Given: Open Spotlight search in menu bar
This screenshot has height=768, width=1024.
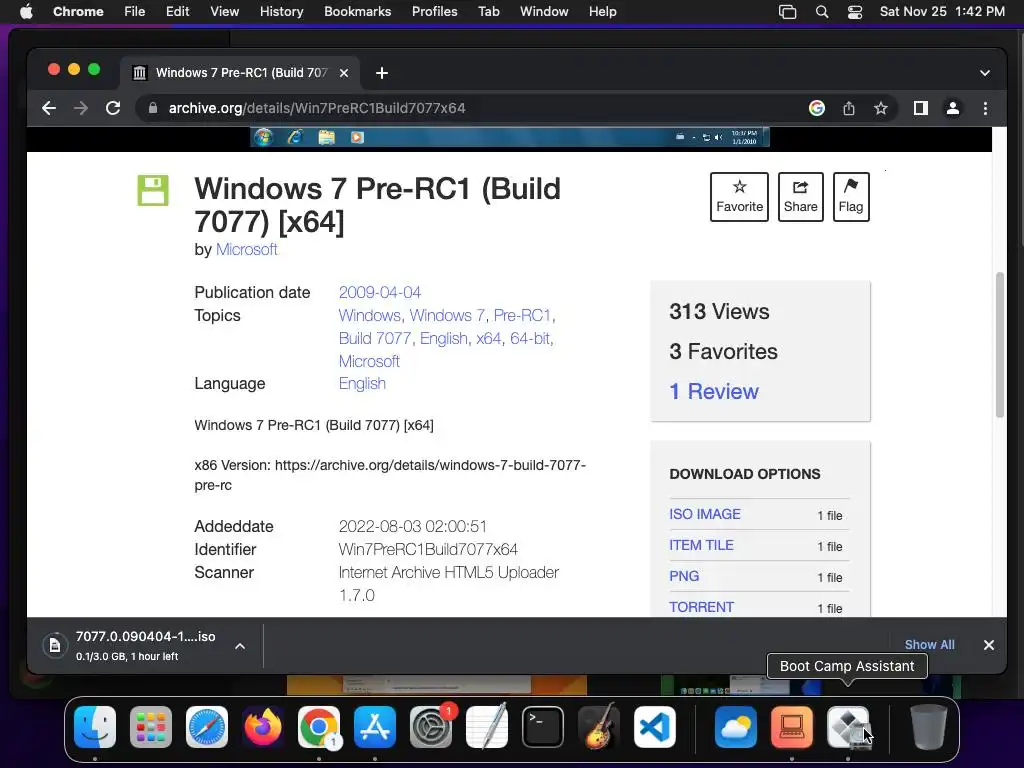Looking at the screenshot, I should 822,12.
